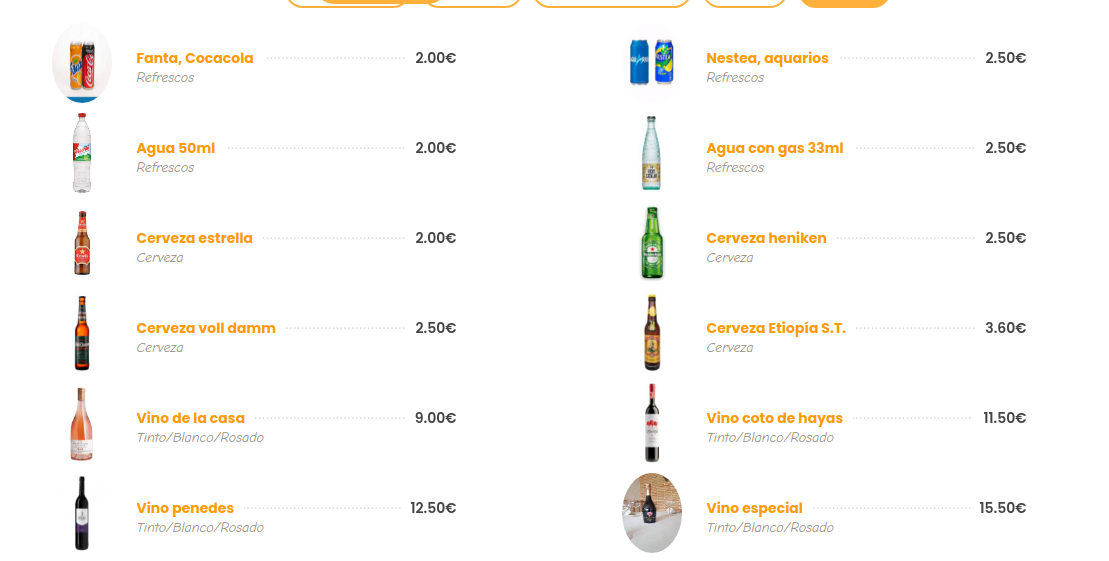This screenshot has width=1109, height=561.
Task: Click the Nestea and Aquarius cans image
Action: click(652, 62)
